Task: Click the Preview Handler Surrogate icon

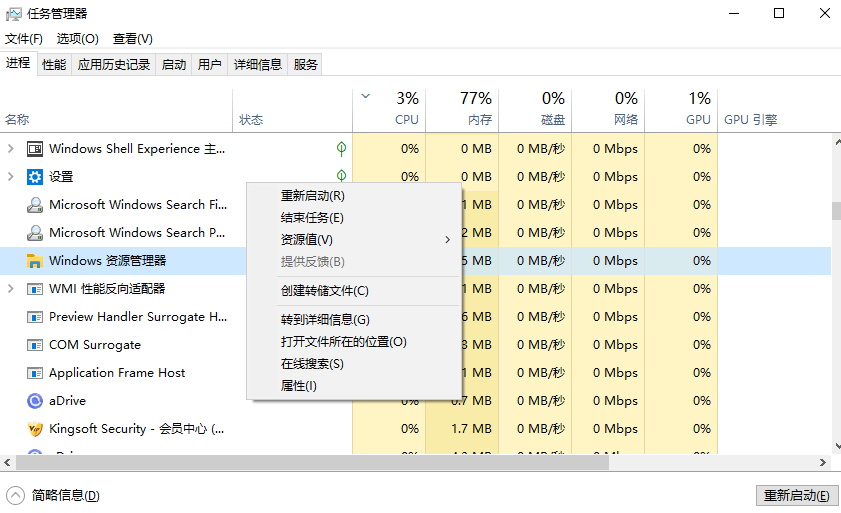Action: pyautogui.click(x=35, y=317)
